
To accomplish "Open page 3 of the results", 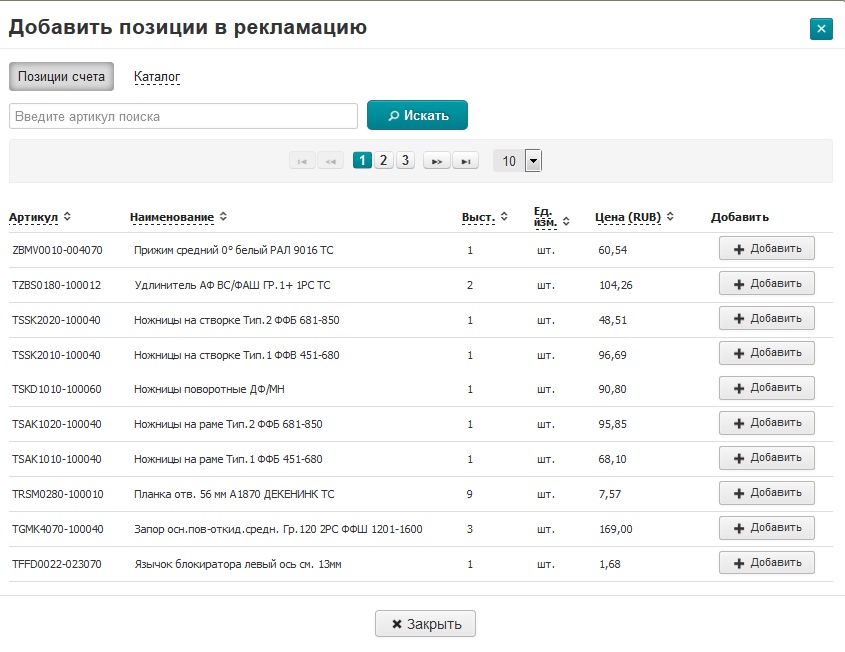I will pos(405,161).
